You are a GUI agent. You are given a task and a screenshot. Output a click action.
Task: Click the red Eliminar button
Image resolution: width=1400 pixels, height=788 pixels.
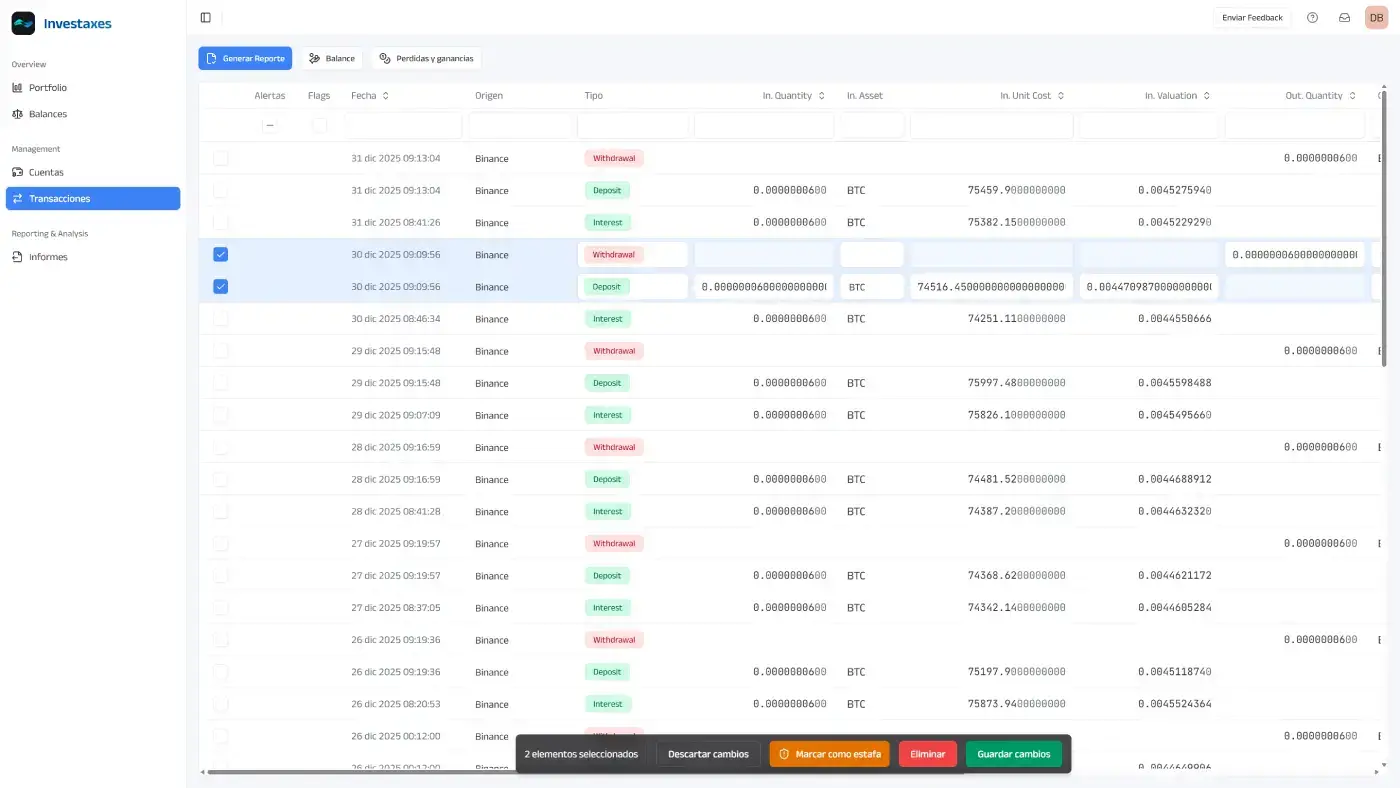(928, 754)
